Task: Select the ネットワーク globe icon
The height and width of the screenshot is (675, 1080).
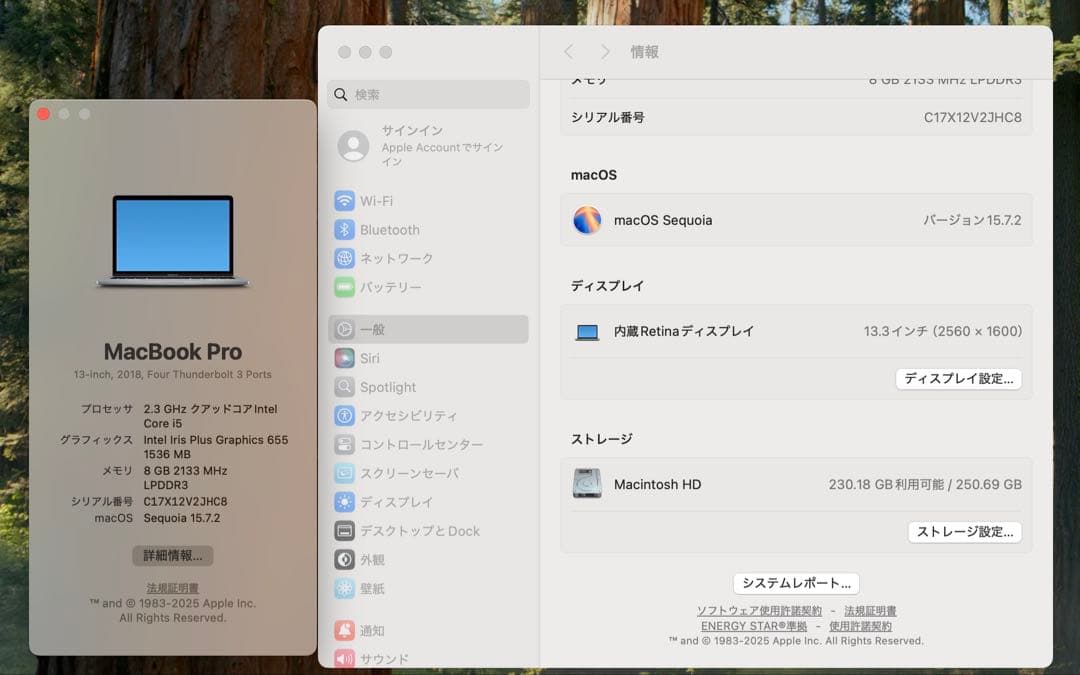Action: click(x=344, y=258)
